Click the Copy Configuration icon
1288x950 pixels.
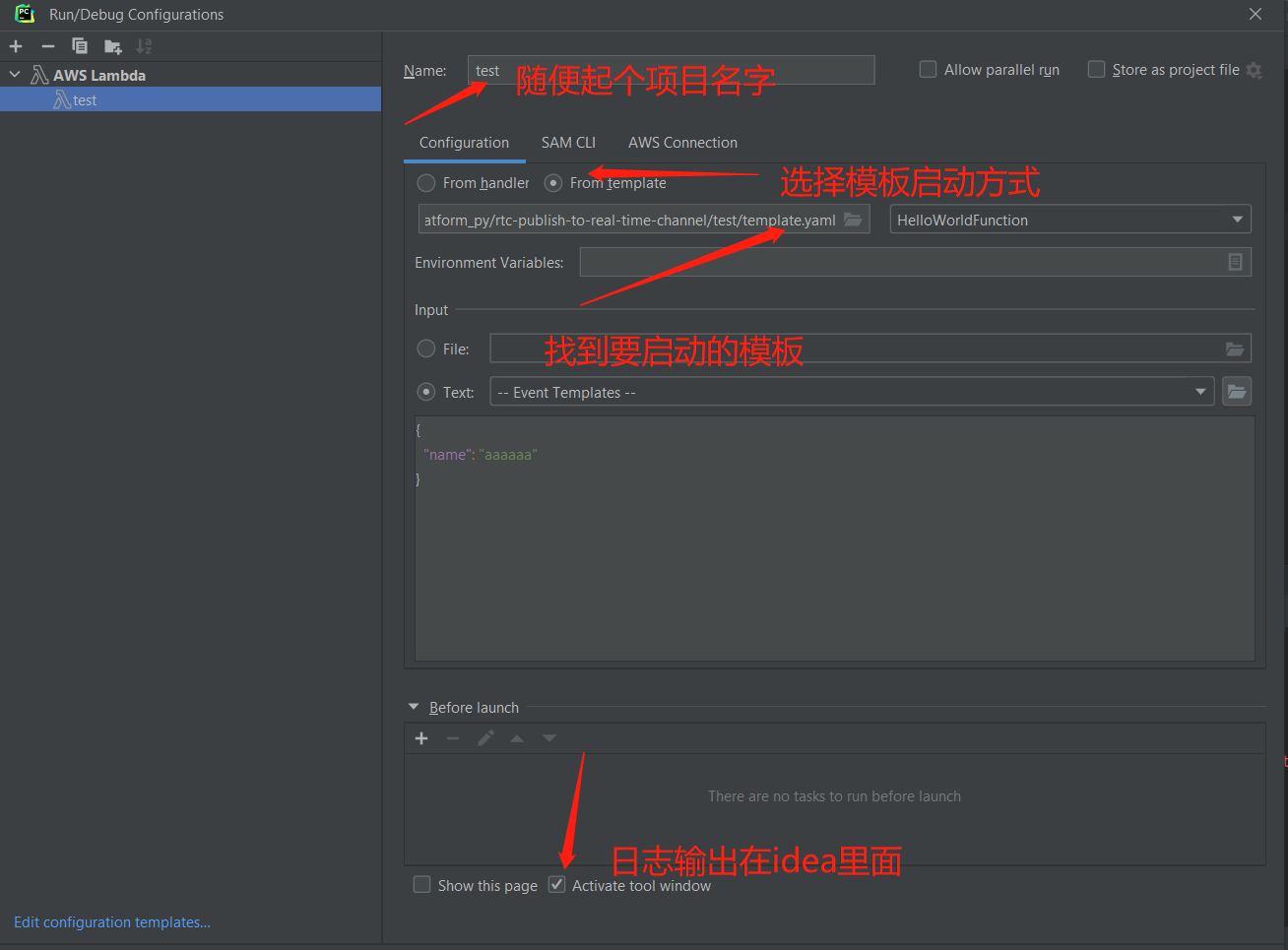coord(80,46)
